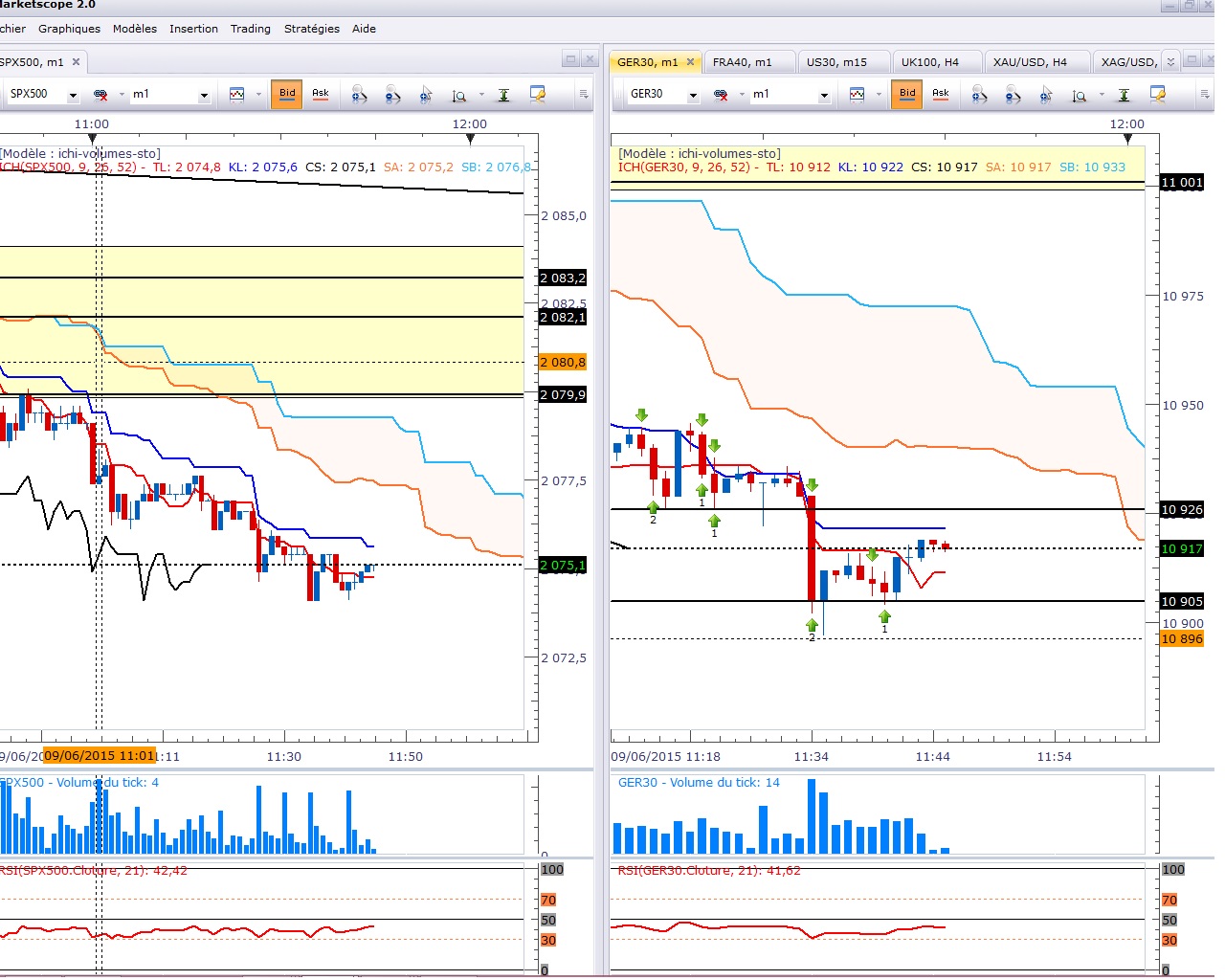Click the RSI(GER30.Cloture, 21) indicator label
Screen dimensions: 1225x980
(709, 871)
